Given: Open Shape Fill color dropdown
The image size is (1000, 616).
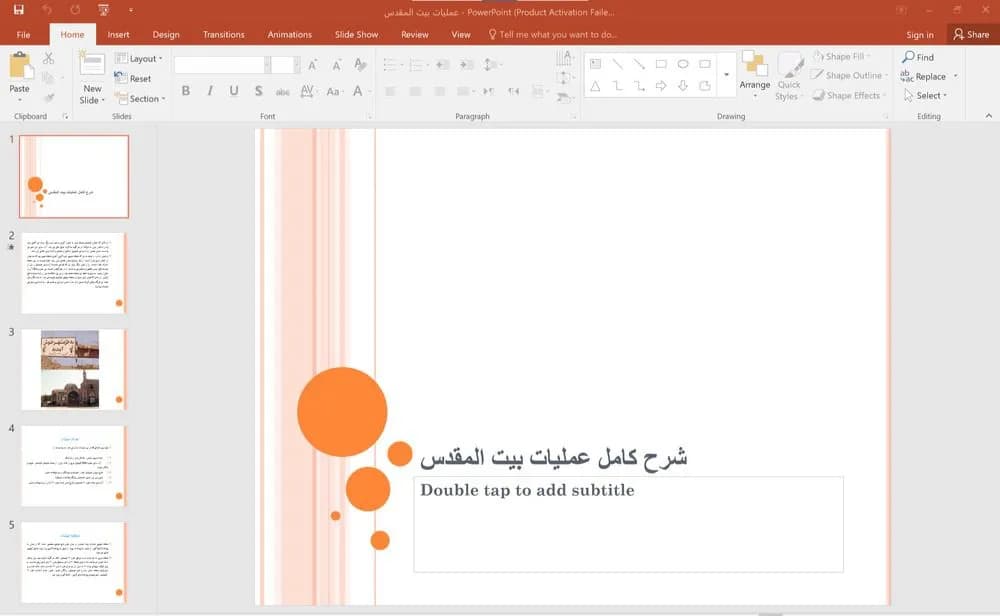Looking at the screenshot, I should coord(842,57).
